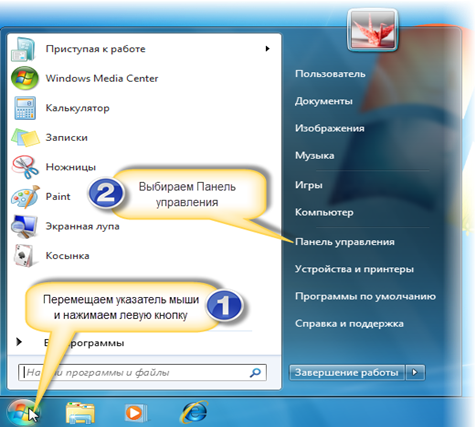The width and height of the screenshot is (476, 427).
Task: Click the user account picture
Action: point(372,30)
